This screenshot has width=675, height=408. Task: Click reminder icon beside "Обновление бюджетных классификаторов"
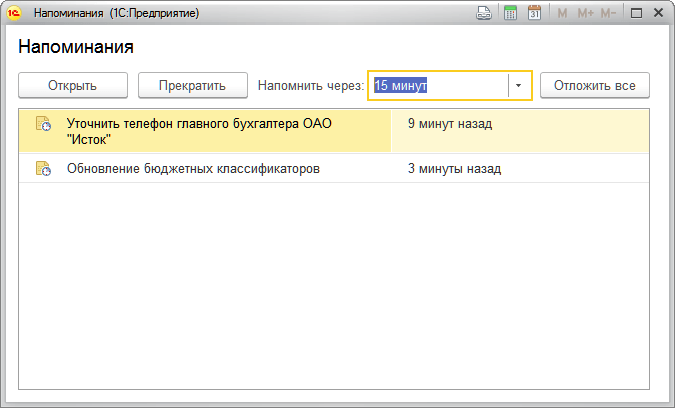click(43, 169)
